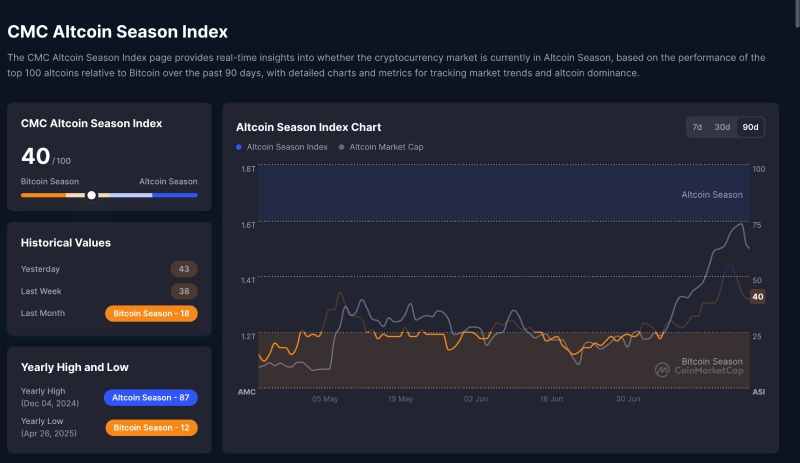
Task: Click the Yearly Low Bitcoin Season - 12 badge
Action: 151,428
